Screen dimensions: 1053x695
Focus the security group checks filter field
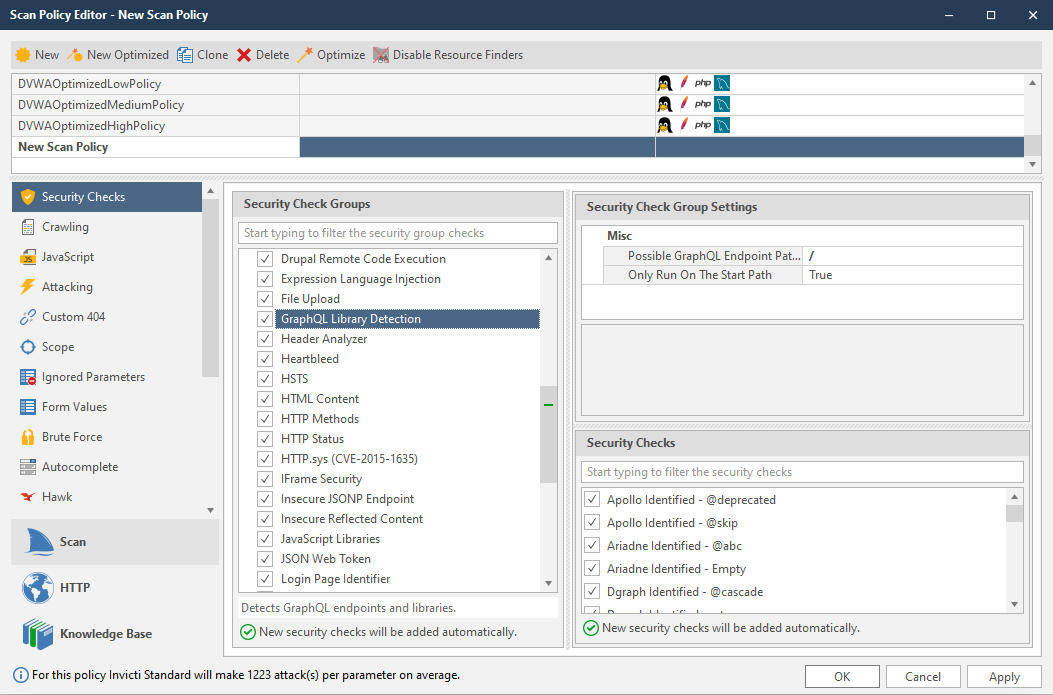point(398,233)
